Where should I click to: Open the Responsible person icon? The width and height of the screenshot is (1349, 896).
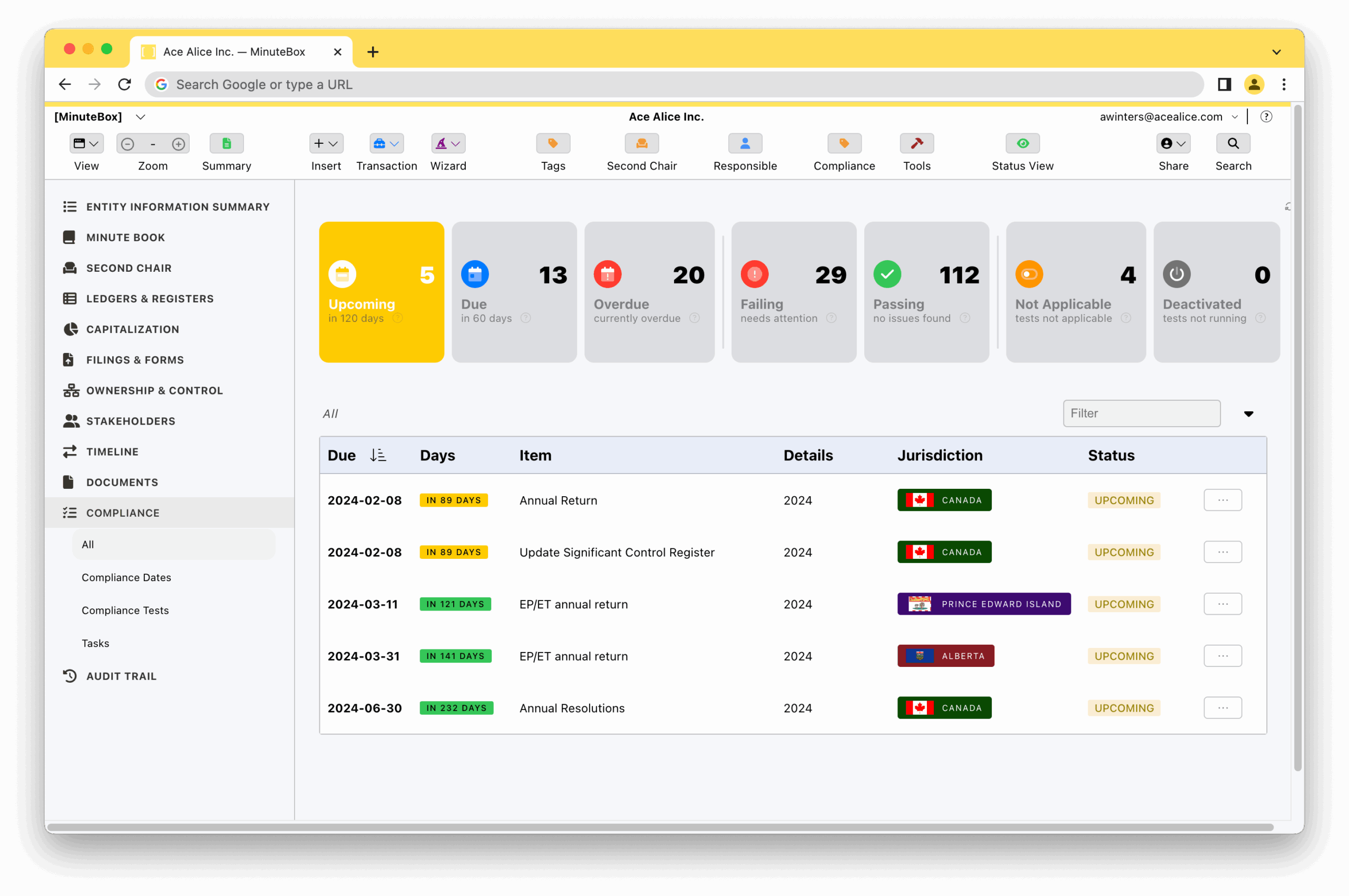[745, 143]
